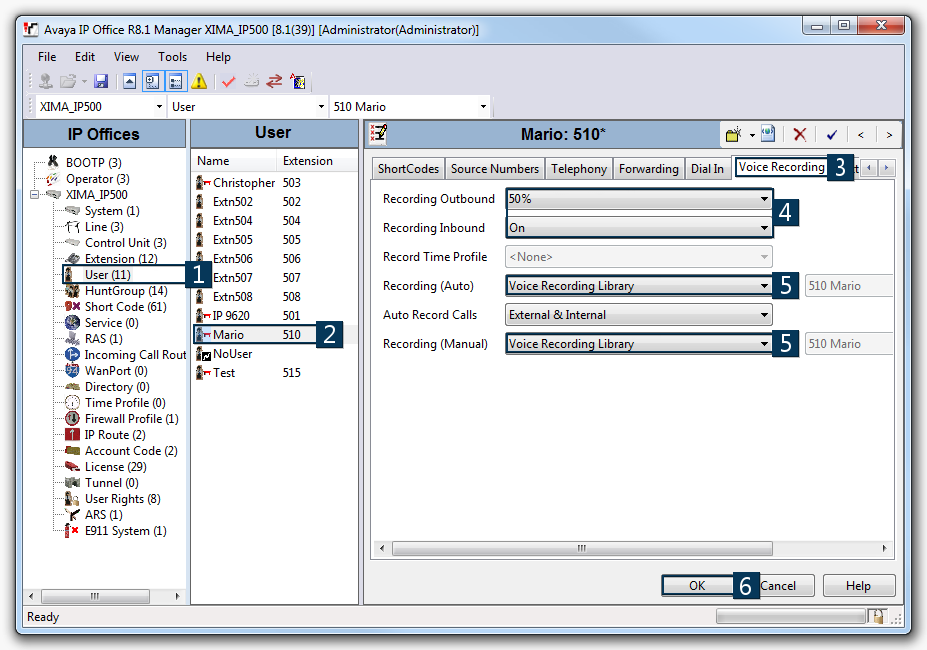Switch to the Forwarding tab

click(x=649, y=169)
